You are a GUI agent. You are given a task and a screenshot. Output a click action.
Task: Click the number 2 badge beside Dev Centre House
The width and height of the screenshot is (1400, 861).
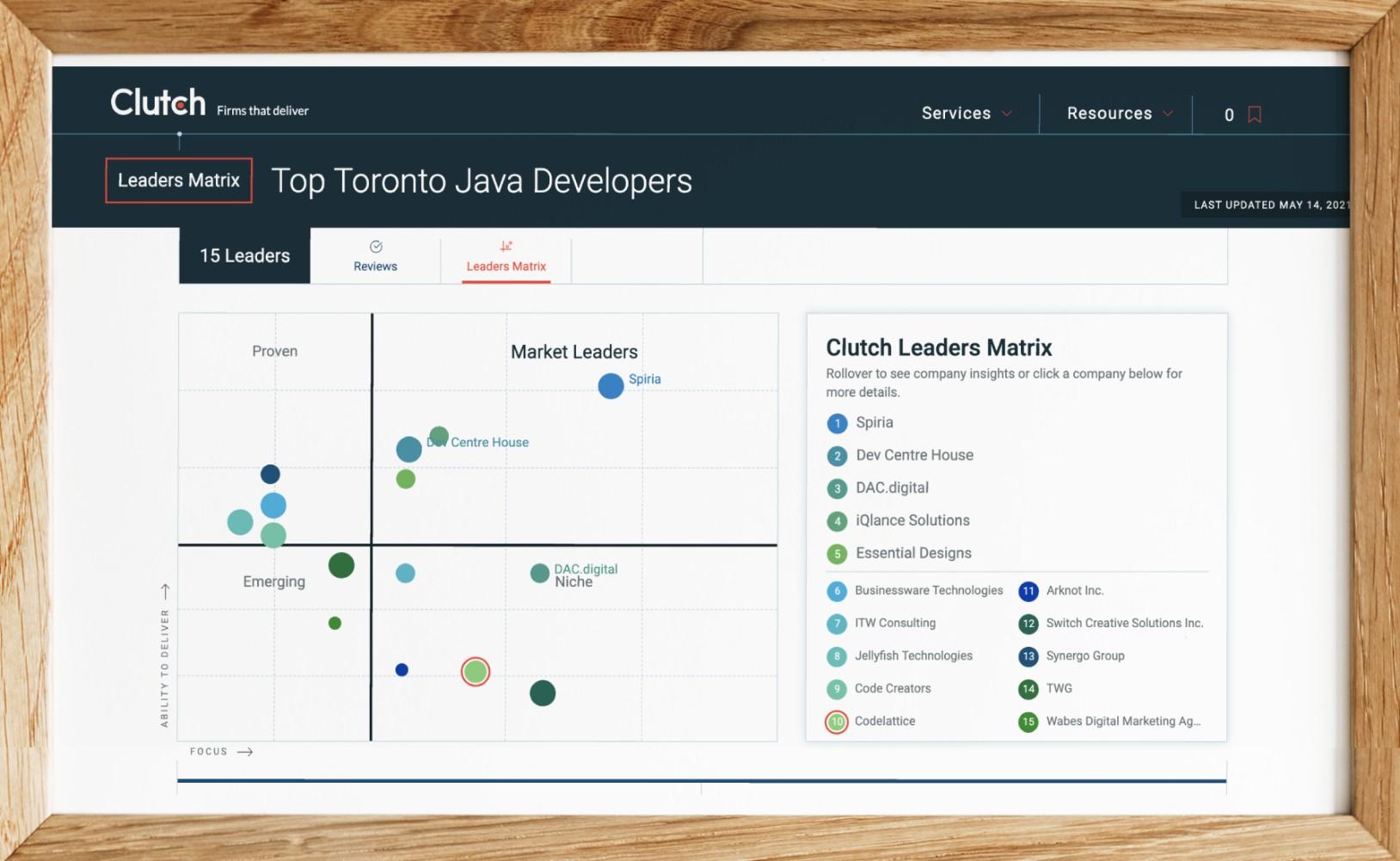click(x=838, y=457)
